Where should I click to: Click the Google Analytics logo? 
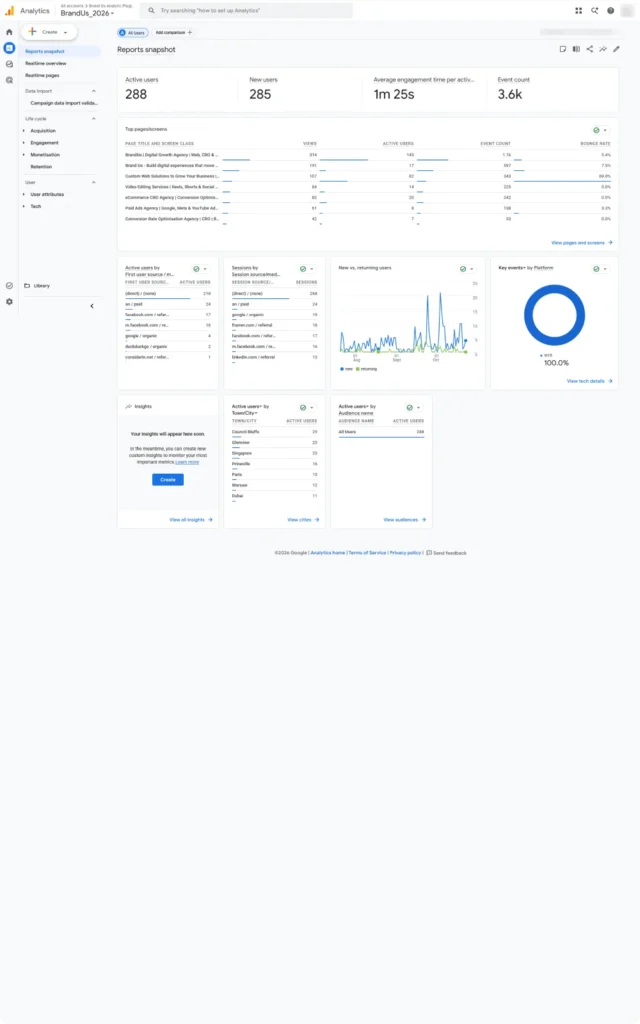point(9,10)
